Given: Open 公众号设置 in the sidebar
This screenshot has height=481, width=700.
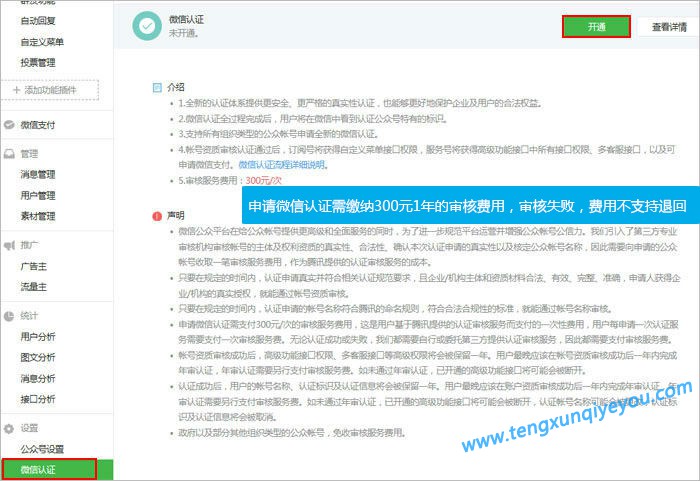Looking at the screenshot, I should click(x=42, y=449).
